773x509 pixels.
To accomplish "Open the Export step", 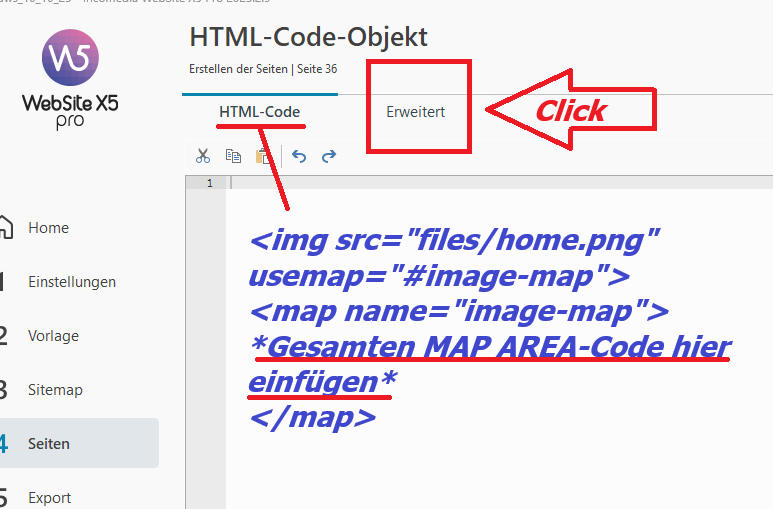I will (x=49, y=498).
